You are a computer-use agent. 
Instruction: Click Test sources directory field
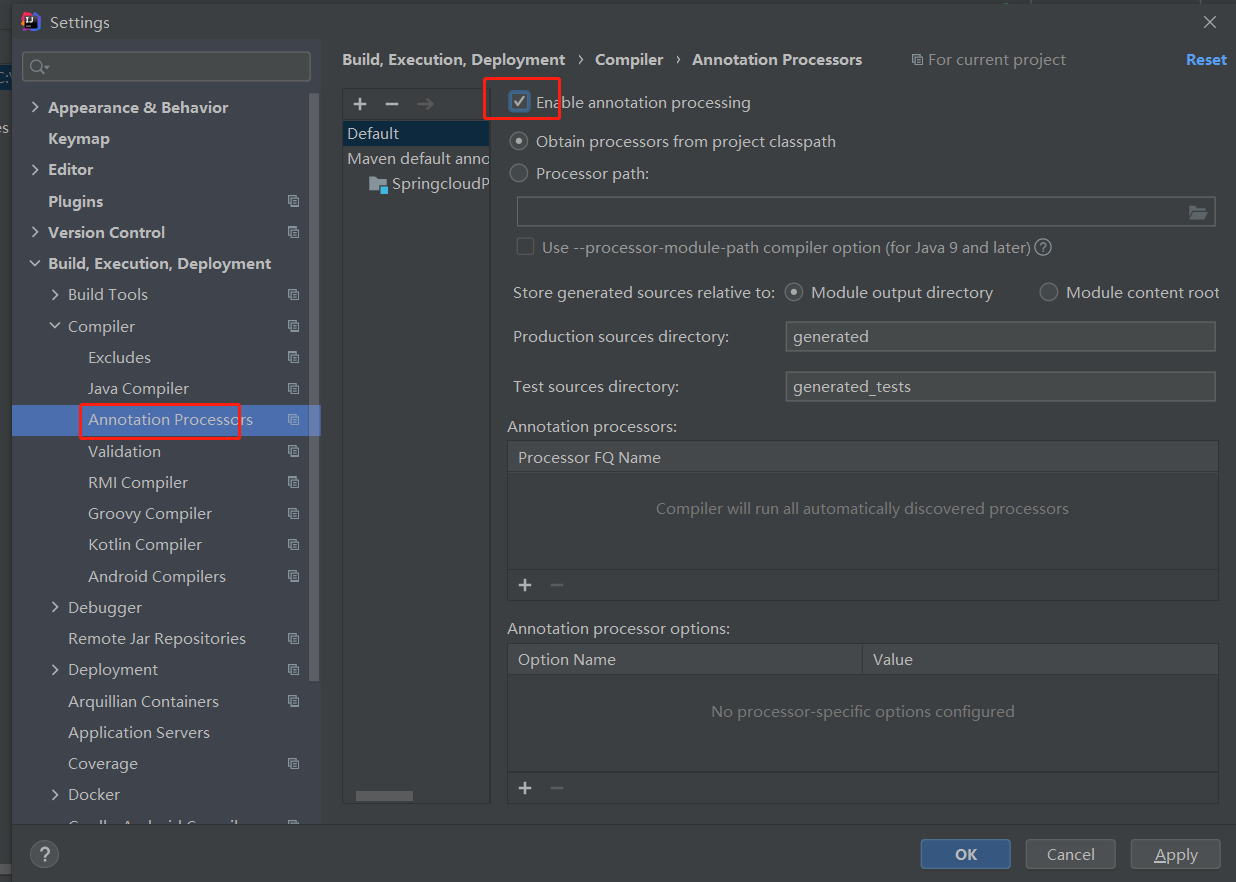[x=1000, y=386]
